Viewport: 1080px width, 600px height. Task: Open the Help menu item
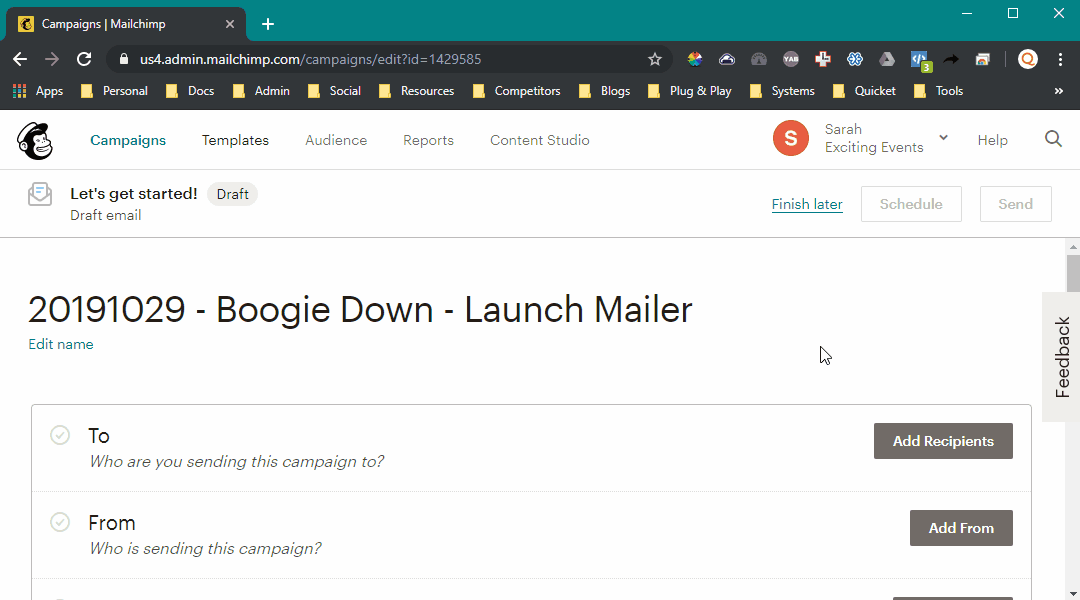tap(993, 140)
